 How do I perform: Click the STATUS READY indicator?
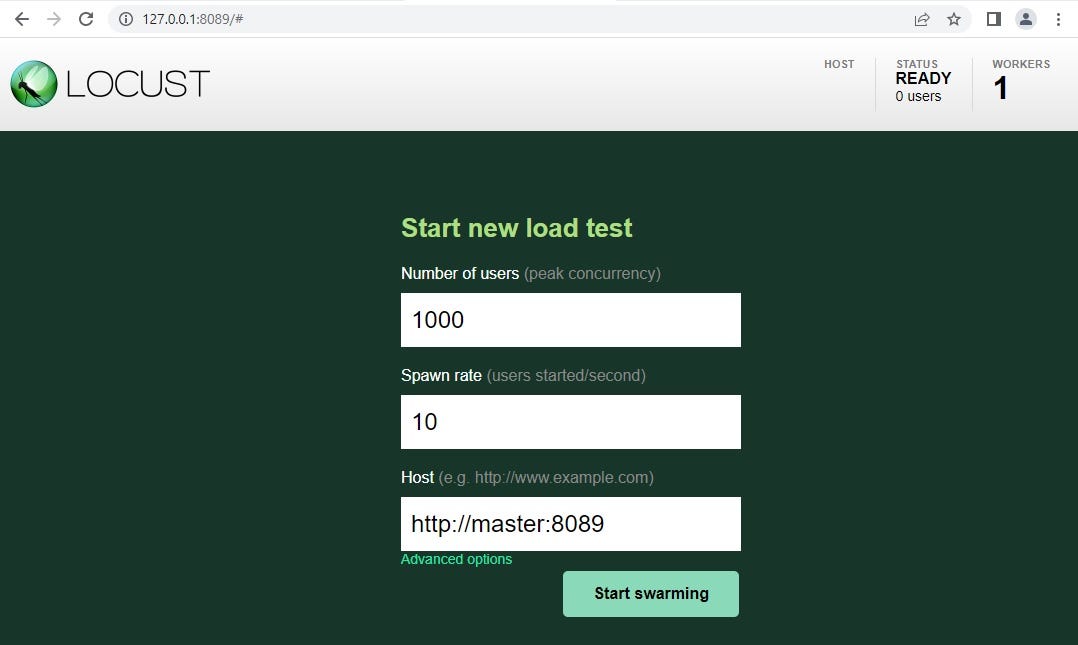[923, 80]
